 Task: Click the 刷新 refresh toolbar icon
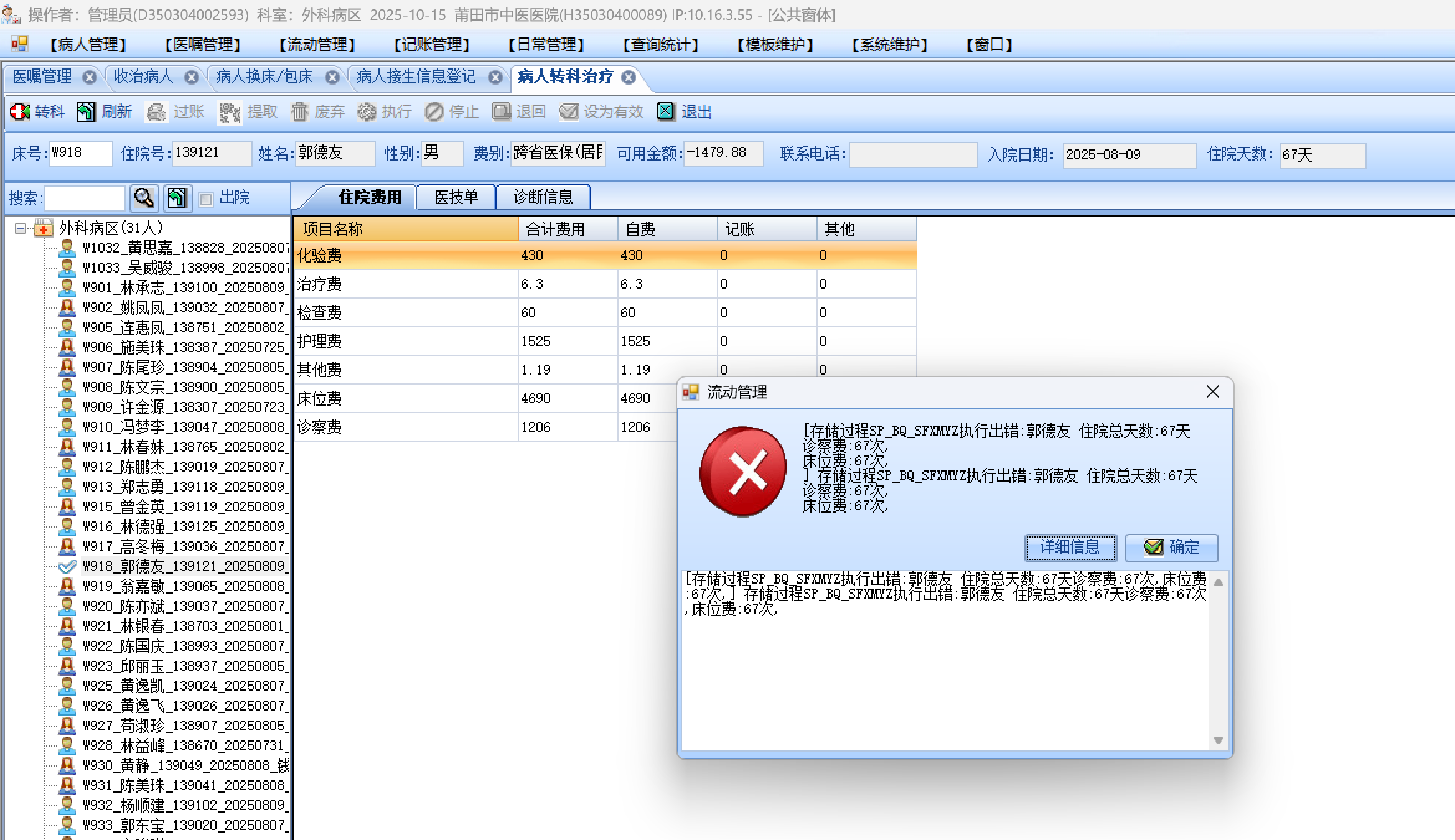pyautogui.click(x=86, y=112)
